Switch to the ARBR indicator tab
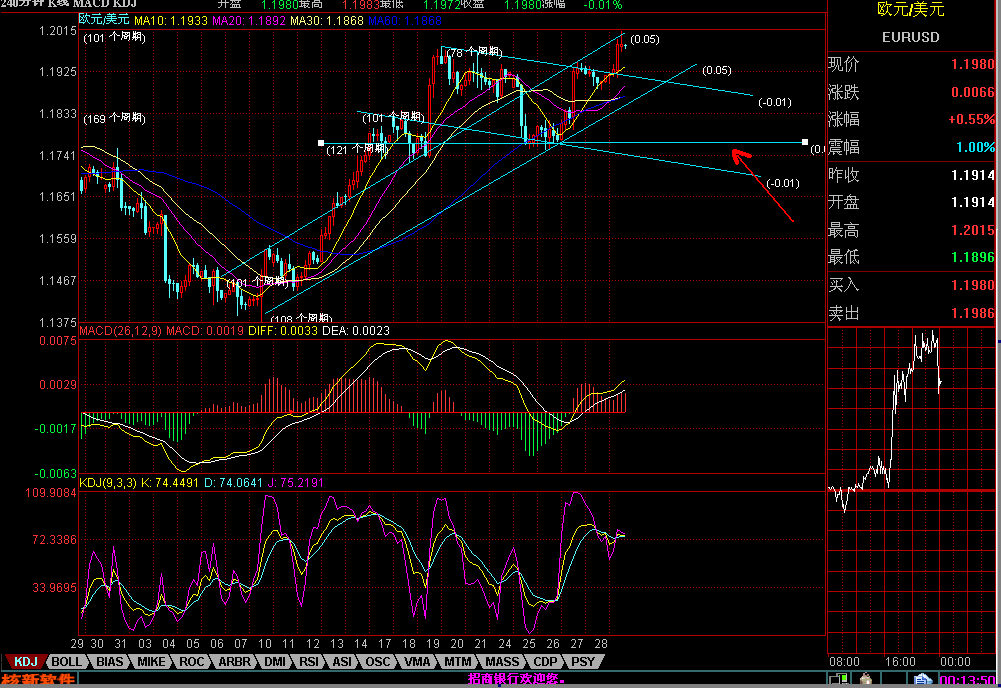The width and height of the screenshot is (1001, 688). click(x=234, y=662)
